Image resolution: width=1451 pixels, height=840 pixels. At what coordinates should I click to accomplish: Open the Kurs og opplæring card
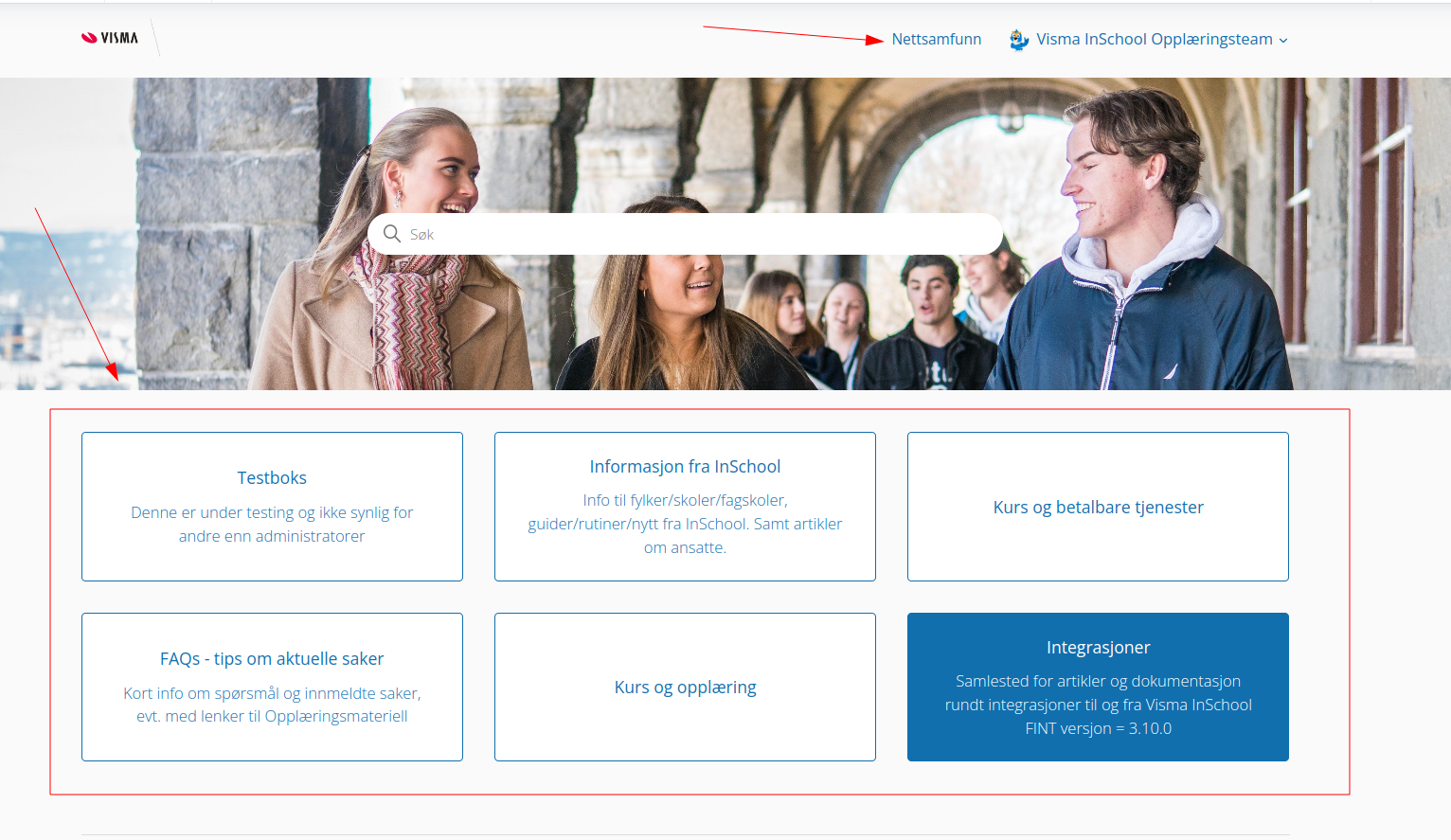pos(685,687)
